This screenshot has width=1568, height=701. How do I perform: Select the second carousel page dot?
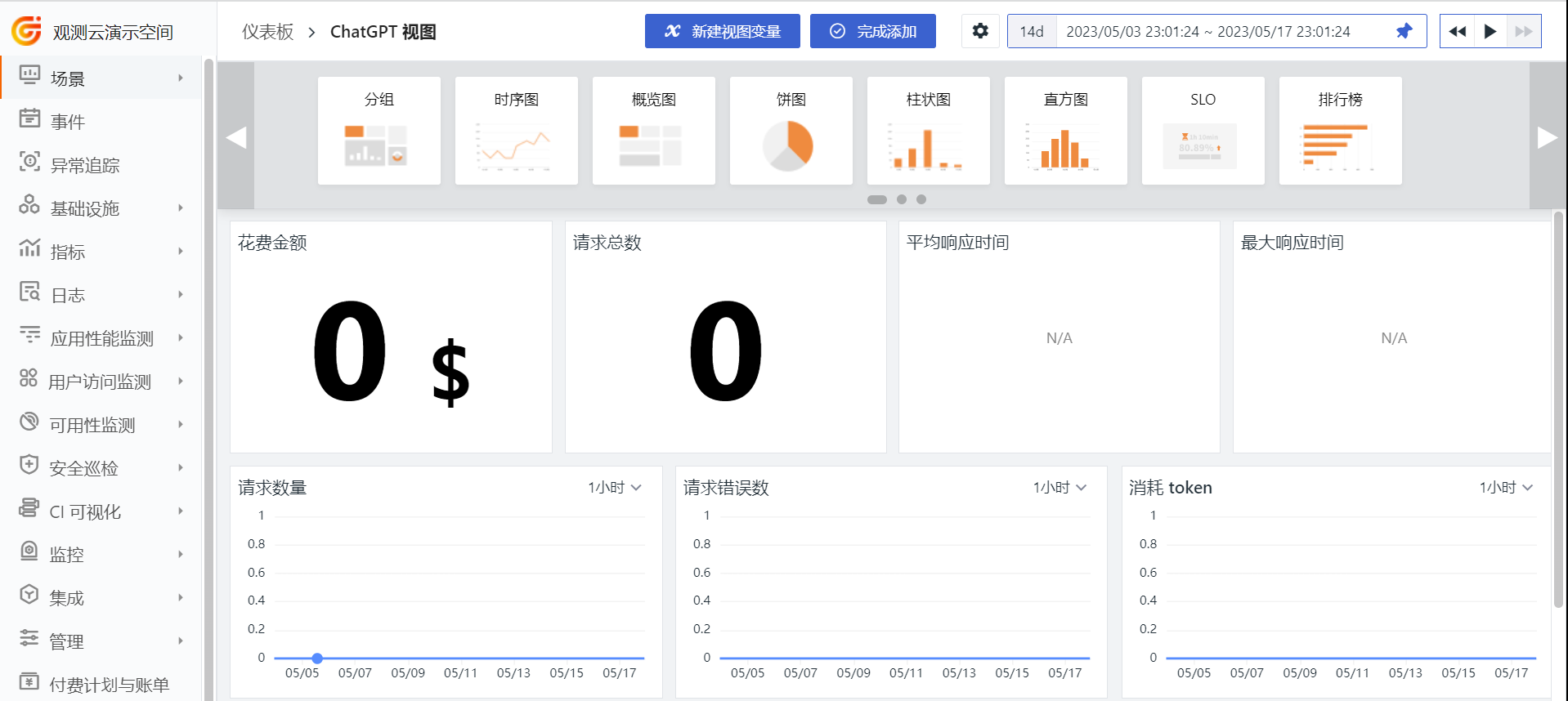[902, 199]
